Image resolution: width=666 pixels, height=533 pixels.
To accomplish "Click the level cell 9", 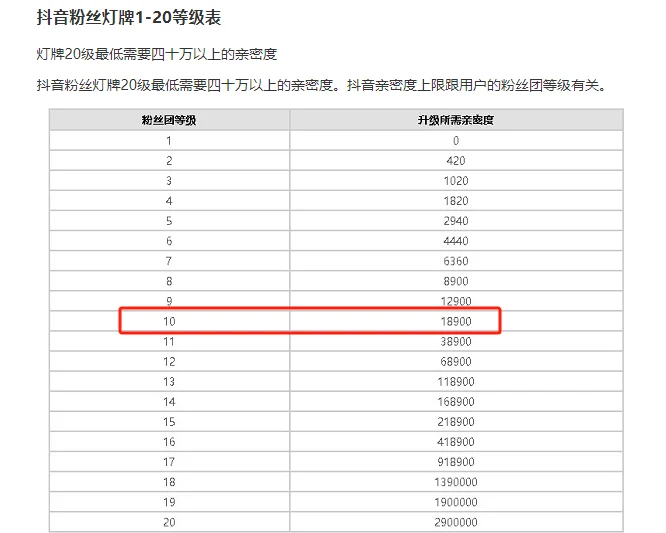I will coord(169,301).
